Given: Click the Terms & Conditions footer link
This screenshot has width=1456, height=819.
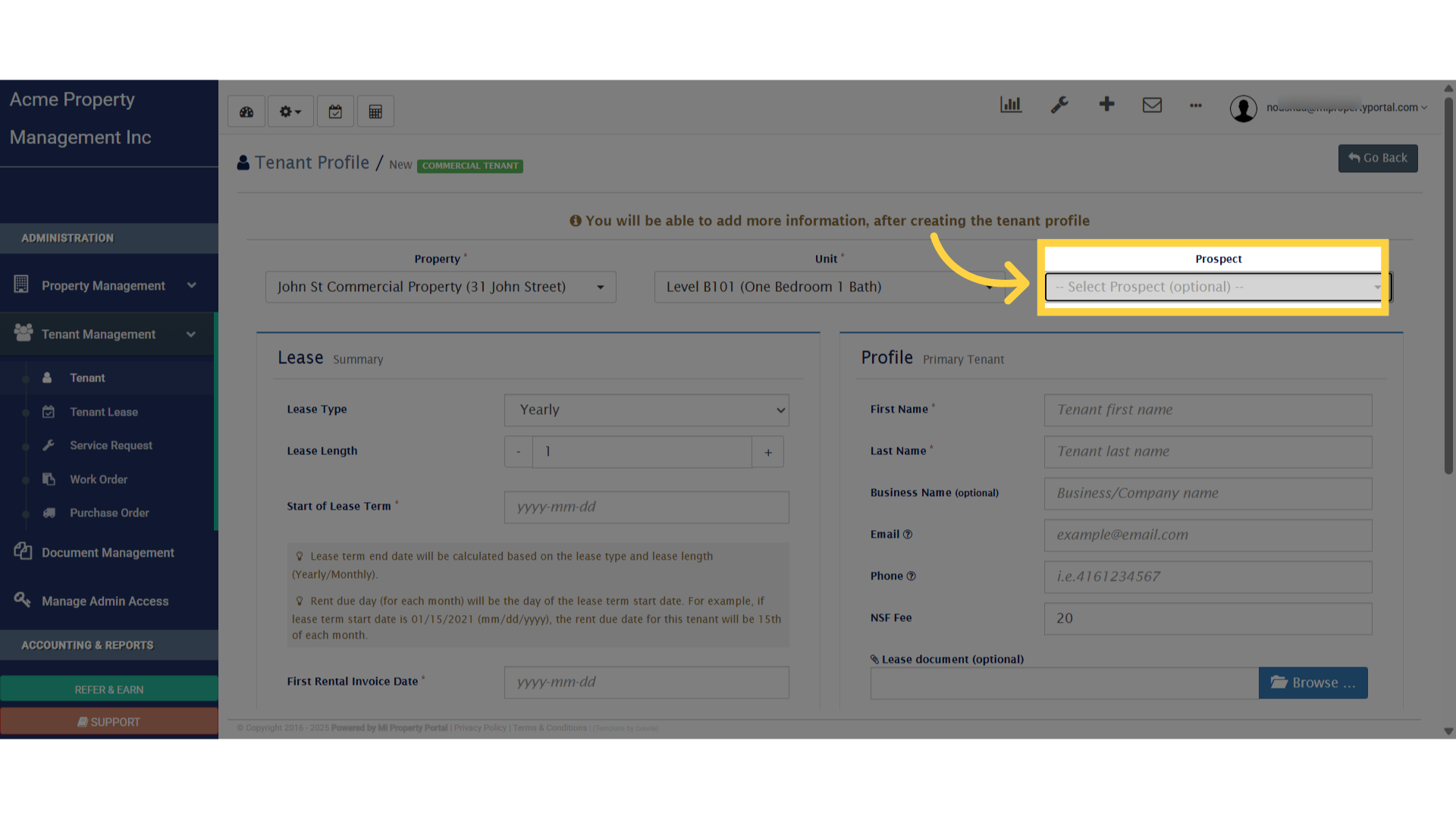Looking at the screenshot, I should [550, 728].
